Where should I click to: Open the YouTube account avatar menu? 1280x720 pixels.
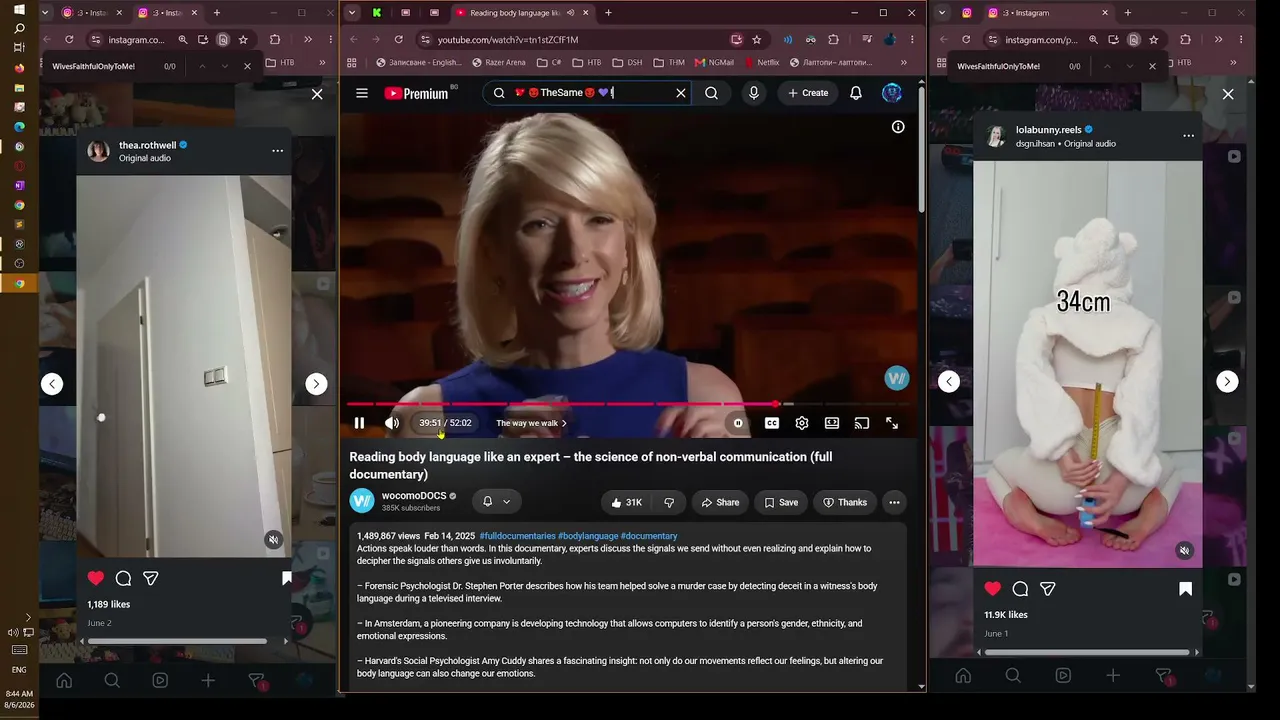click(x=892, y=93)
